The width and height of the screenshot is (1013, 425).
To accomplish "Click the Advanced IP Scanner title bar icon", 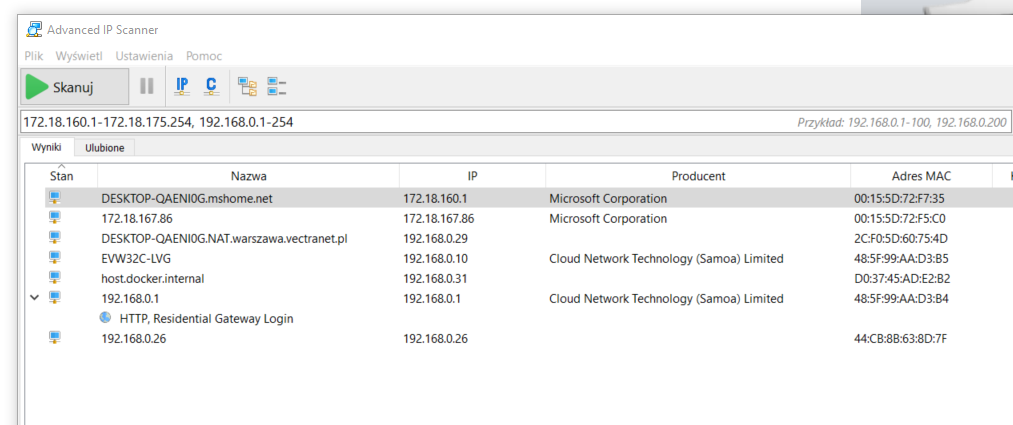I will click(x=34, y=30).
